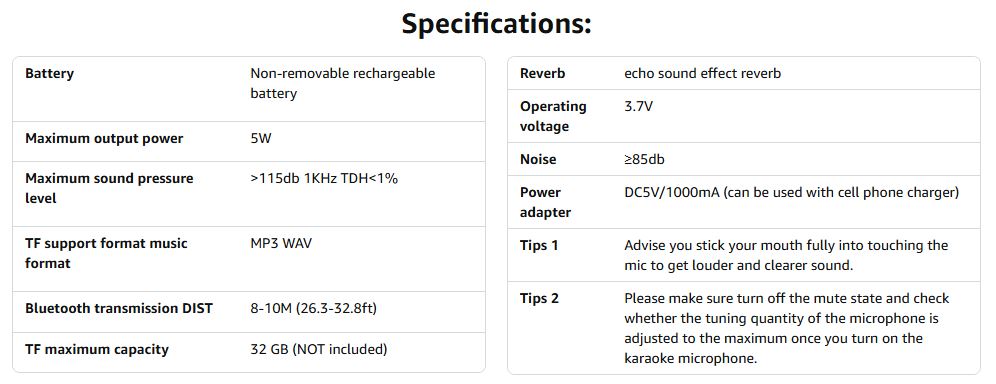Select the Battery label cell
Viewport: 996px width, 384px height.
tap(50, 74)
